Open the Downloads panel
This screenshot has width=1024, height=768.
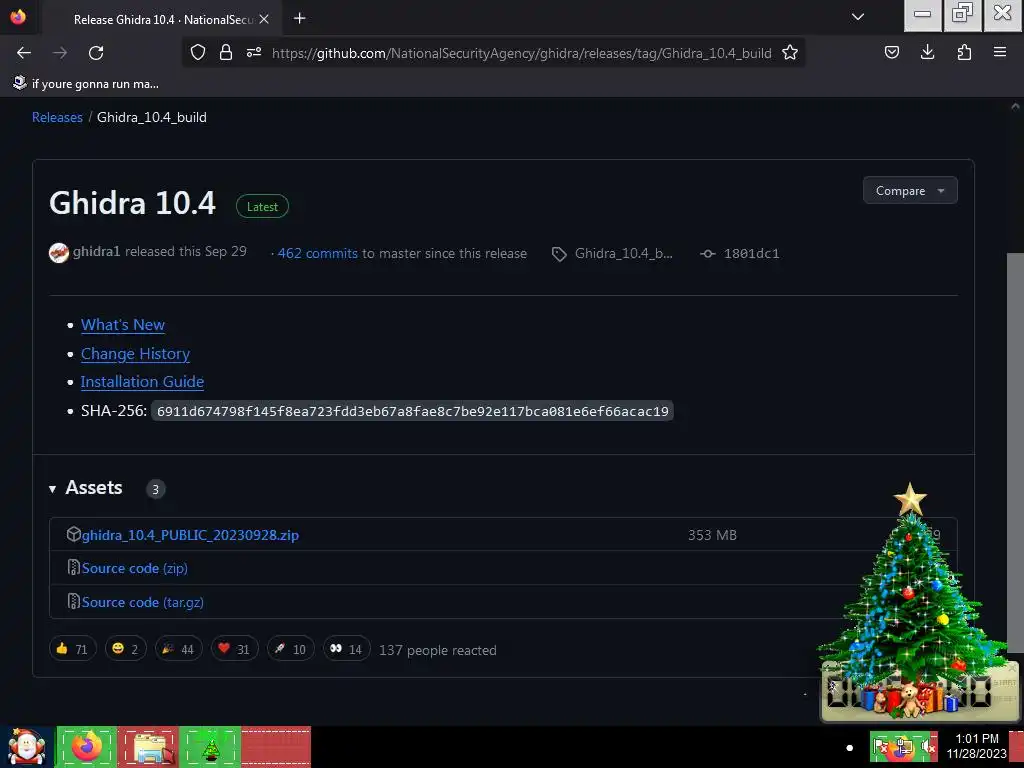[927, 52]
